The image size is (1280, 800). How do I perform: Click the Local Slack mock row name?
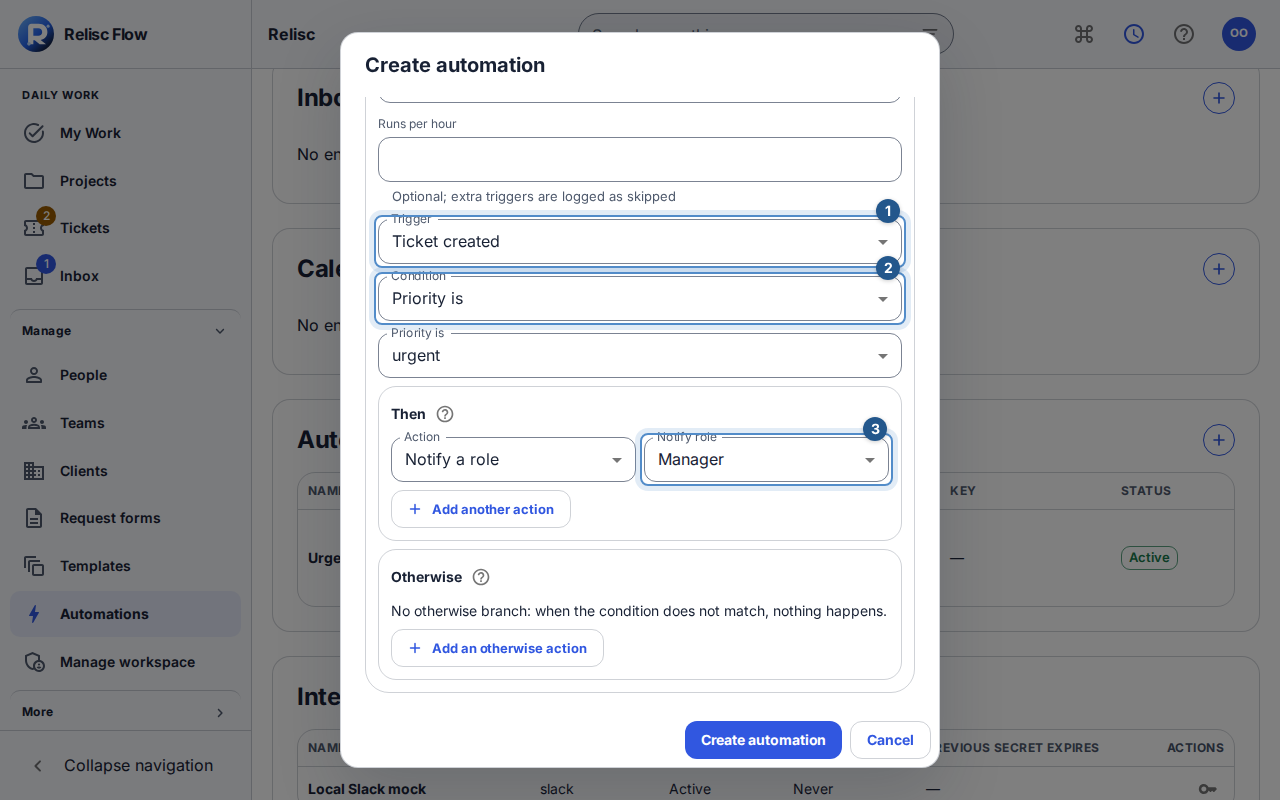tap(367, 789)
